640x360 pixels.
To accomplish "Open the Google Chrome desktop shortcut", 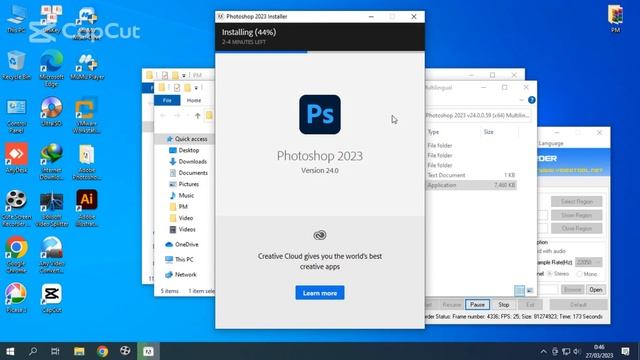I will tap(16, 255).
